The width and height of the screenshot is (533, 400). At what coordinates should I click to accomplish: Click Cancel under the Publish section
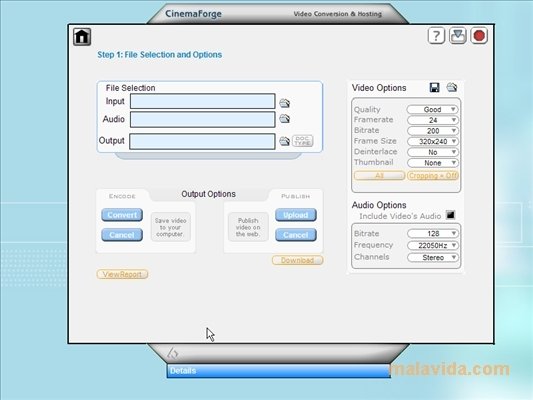click(296, 235)
